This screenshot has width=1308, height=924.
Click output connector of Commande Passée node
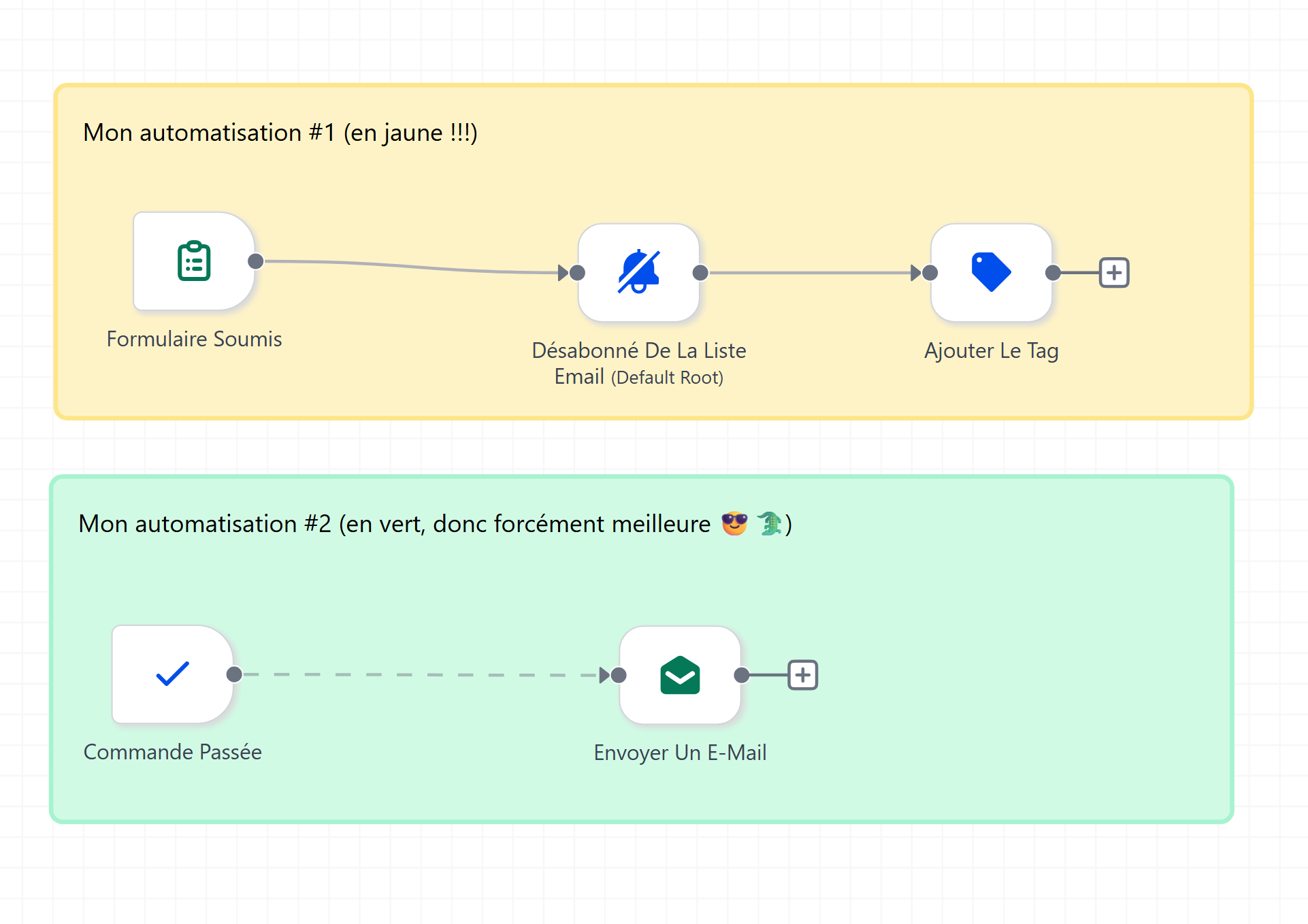point(234,674)
